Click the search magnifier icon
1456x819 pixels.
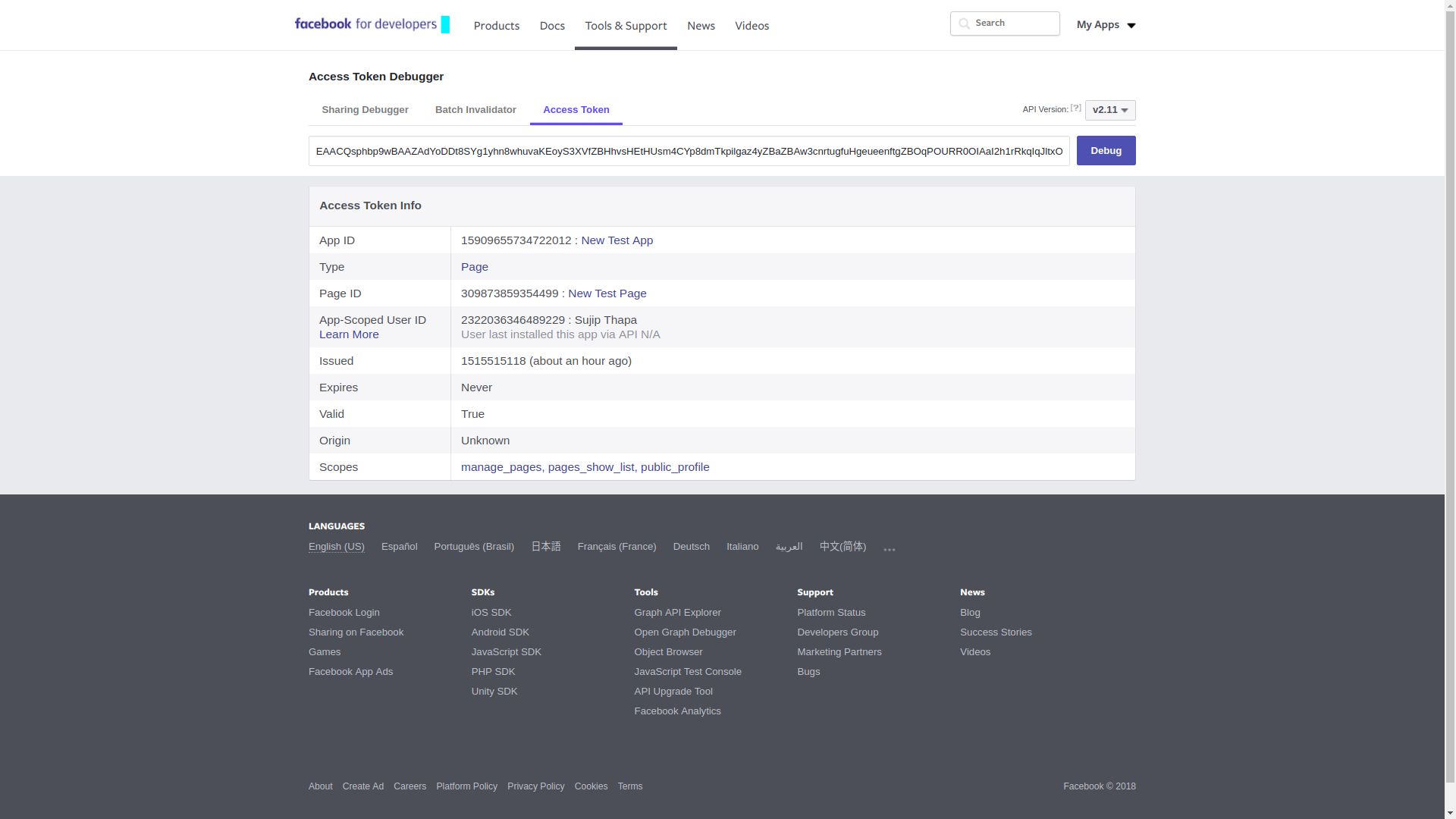964,24
